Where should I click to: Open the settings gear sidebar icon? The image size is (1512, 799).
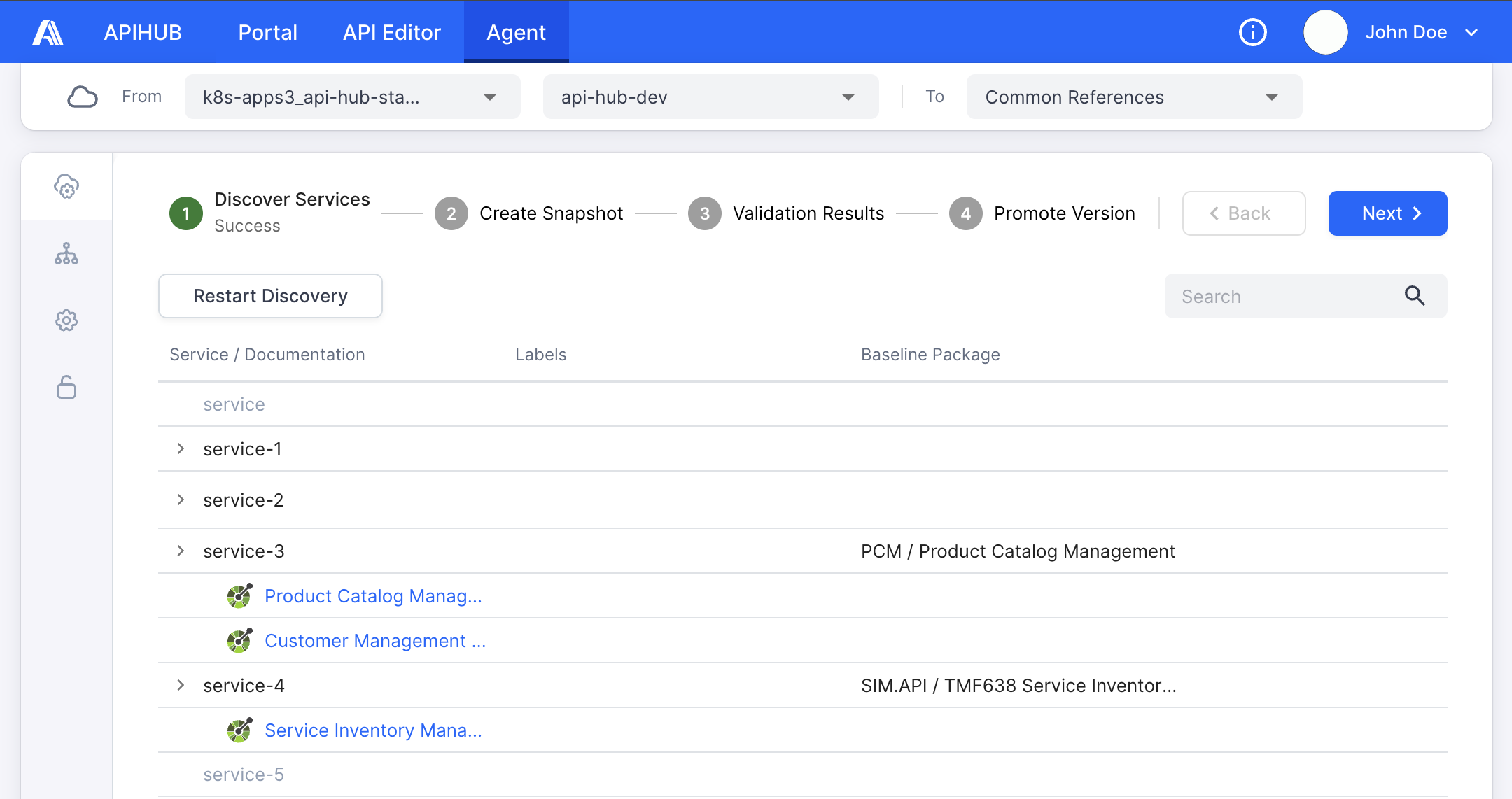click(66, 320)
